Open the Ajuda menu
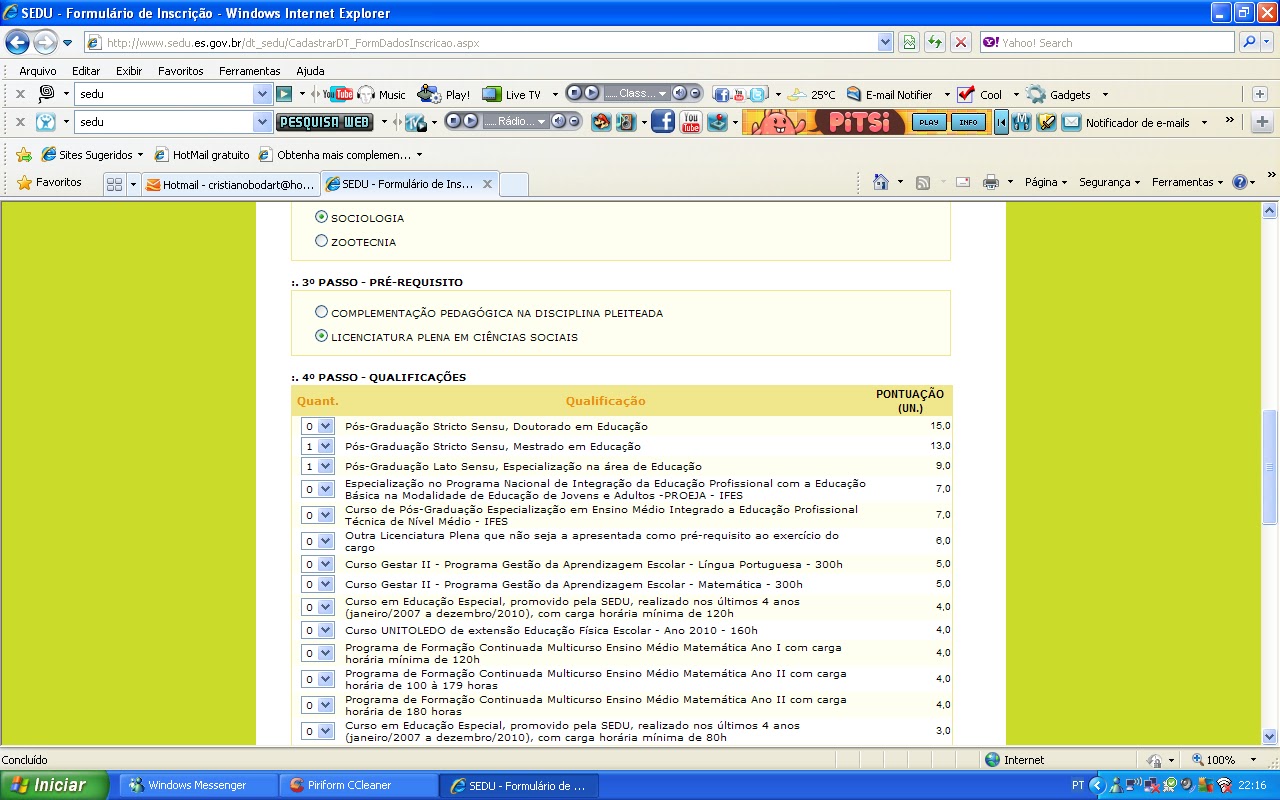1280x800 pixels. pyautogui.click(x=310, y=71)
